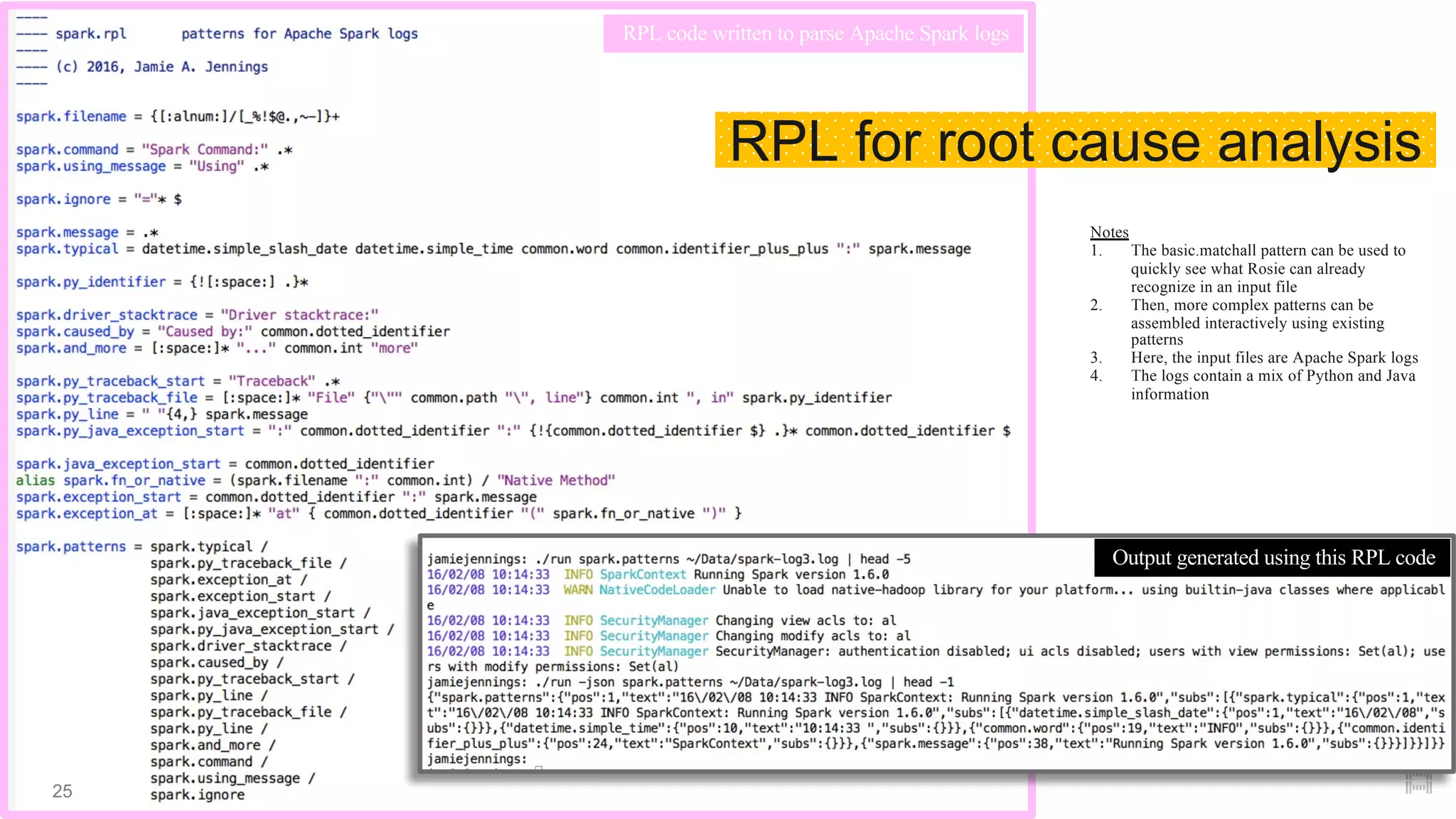Click the 'spark.ignore' definition line
This screenshot has height=819, width=1456.
pos(99,199)
